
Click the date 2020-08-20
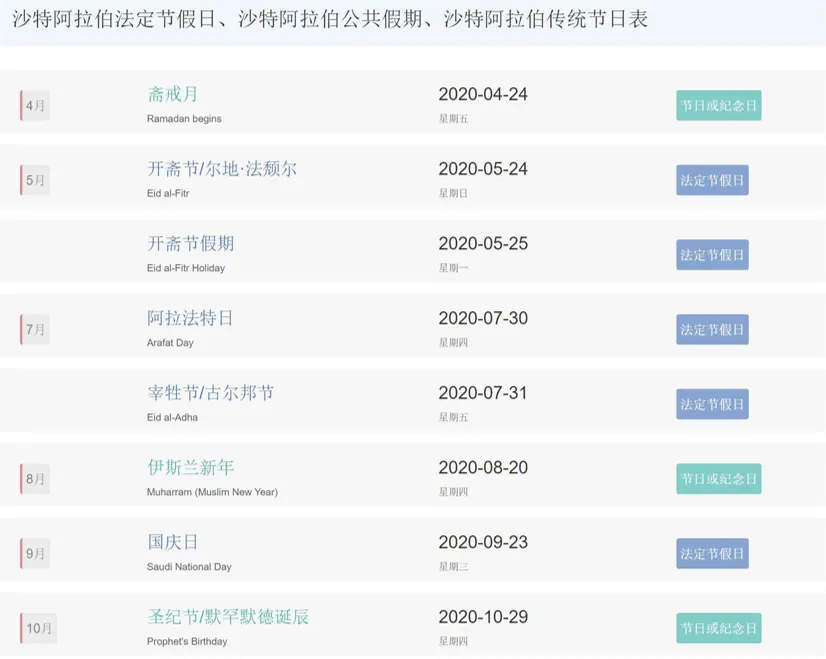pyautogui.click(x=483, y=468)
